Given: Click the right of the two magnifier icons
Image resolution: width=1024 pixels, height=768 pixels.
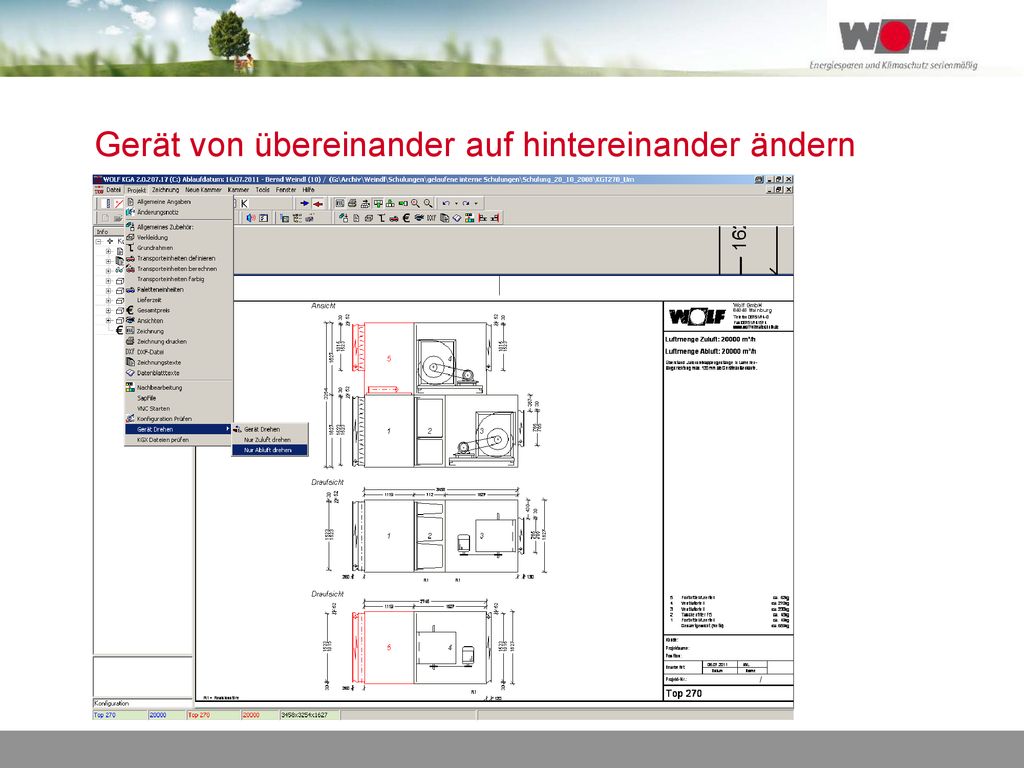Looking at the screenshot, I should point(428,204).
